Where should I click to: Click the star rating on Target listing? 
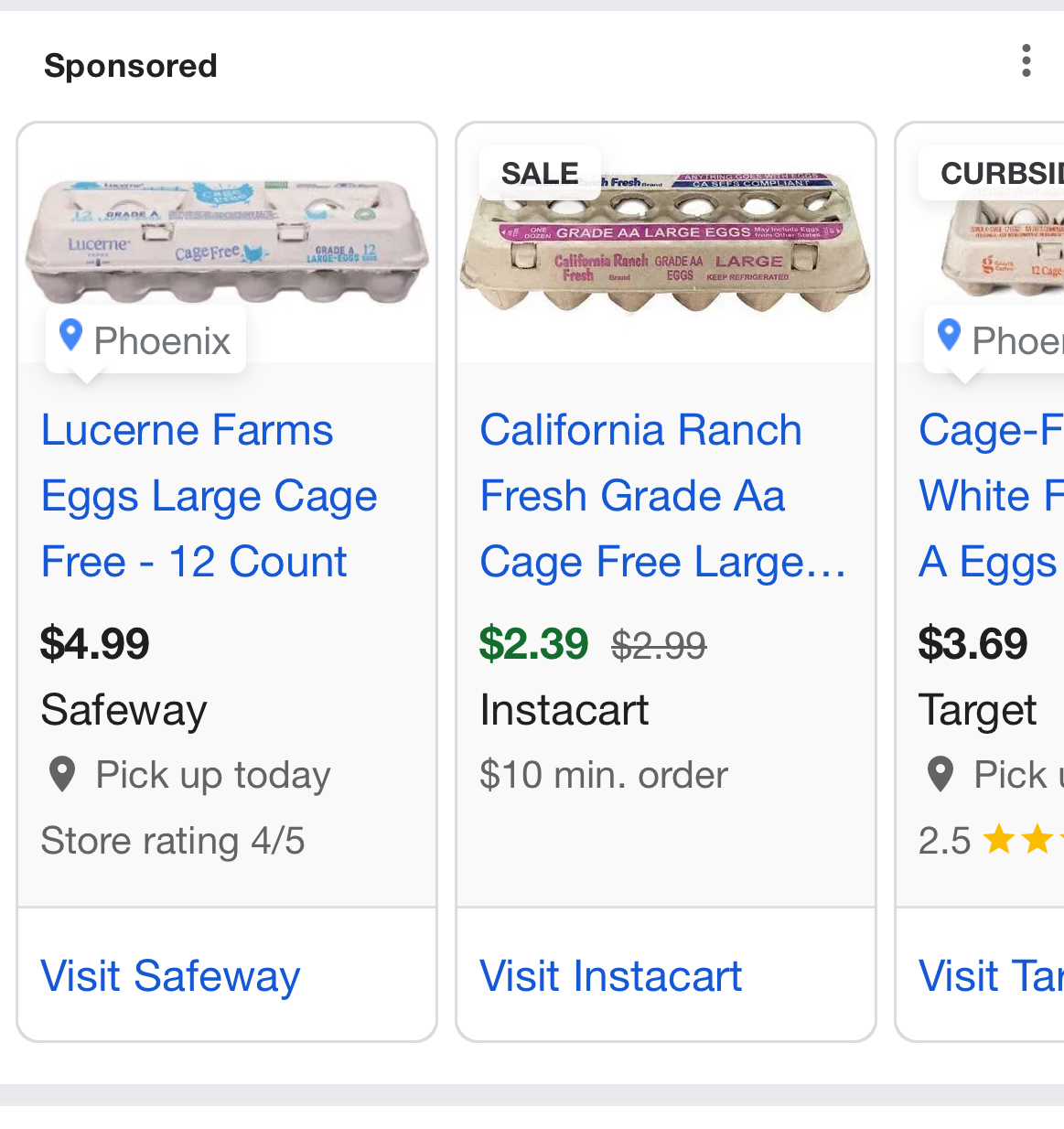coord(1020,839)
